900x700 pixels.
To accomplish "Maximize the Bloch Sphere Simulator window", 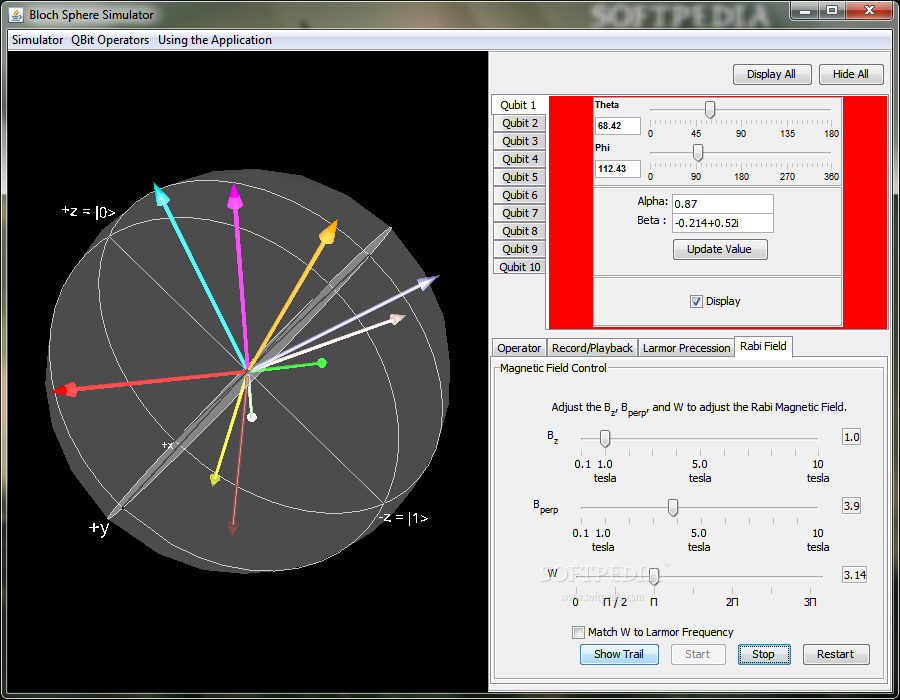I will (x=832, y=10).
